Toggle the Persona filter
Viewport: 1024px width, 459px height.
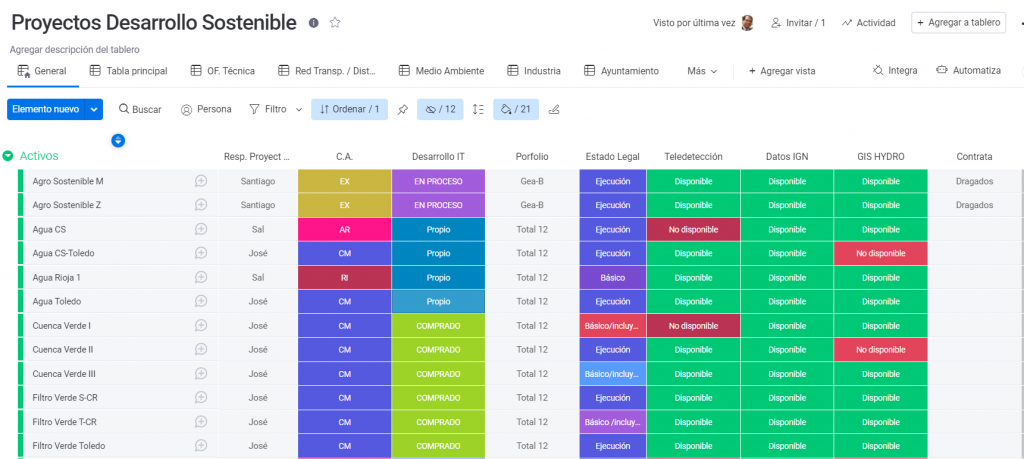[x=206, y=109]
